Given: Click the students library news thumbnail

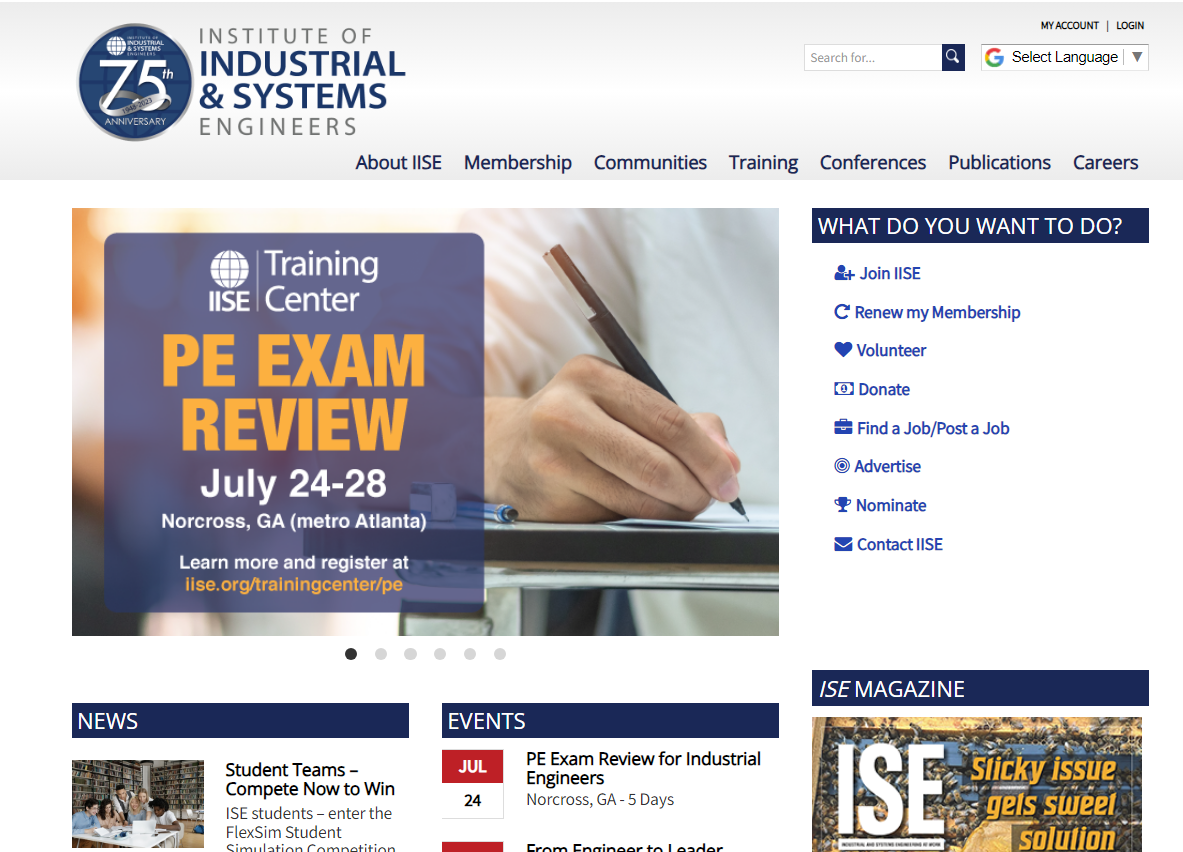Looking at the screenshot, I should (138, 804).
